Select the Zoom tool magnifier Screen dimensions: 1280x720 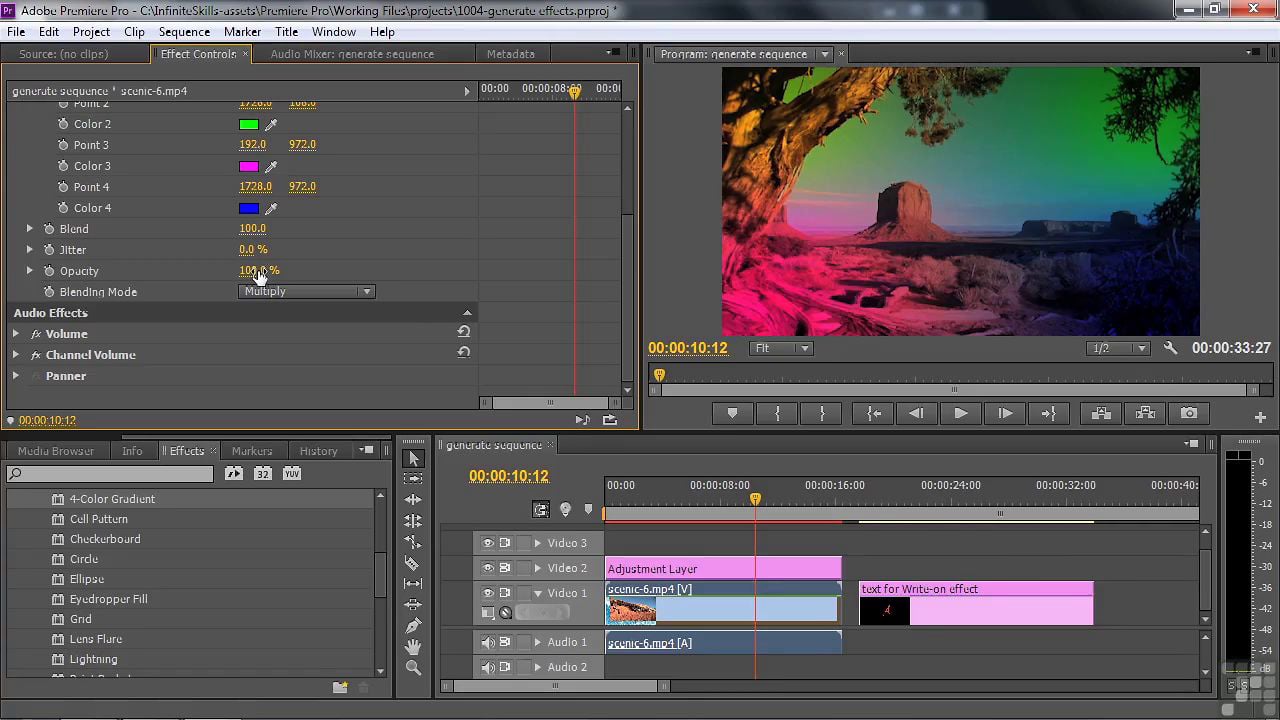[413, 668]
